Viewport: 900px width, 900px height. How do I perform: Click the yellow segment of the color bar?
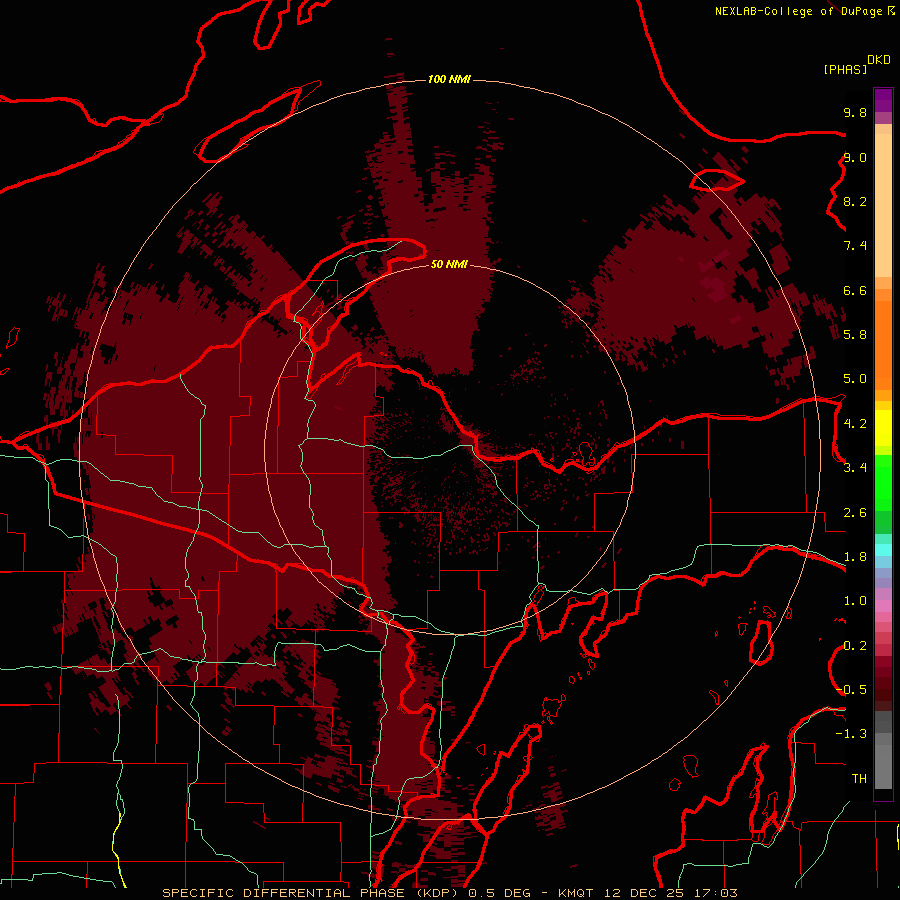click(x=883, y=428)
